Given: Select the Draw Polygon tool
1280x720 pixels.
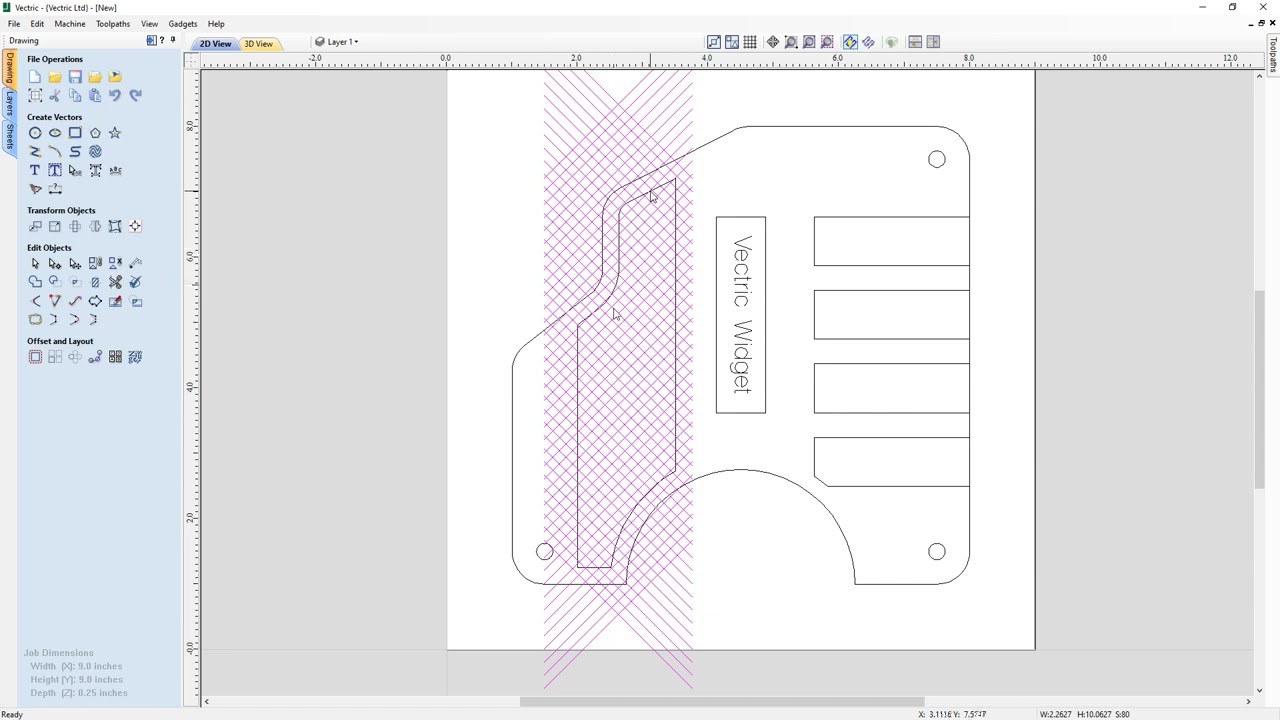Looking at the screenshot, I should pyautogui.click(x=95, y=133).
